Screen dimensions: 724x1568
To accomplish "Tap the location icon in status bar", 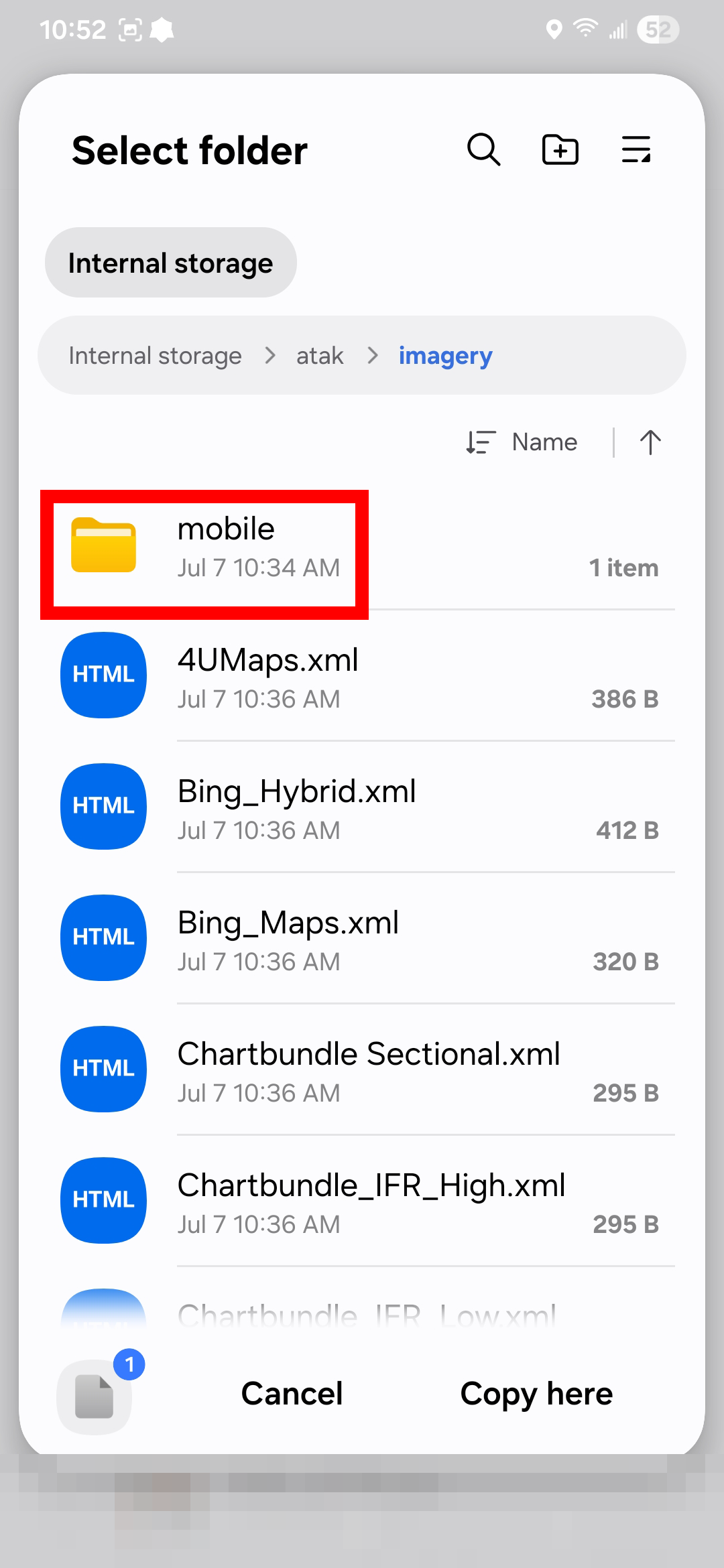I will coord(554,29).
